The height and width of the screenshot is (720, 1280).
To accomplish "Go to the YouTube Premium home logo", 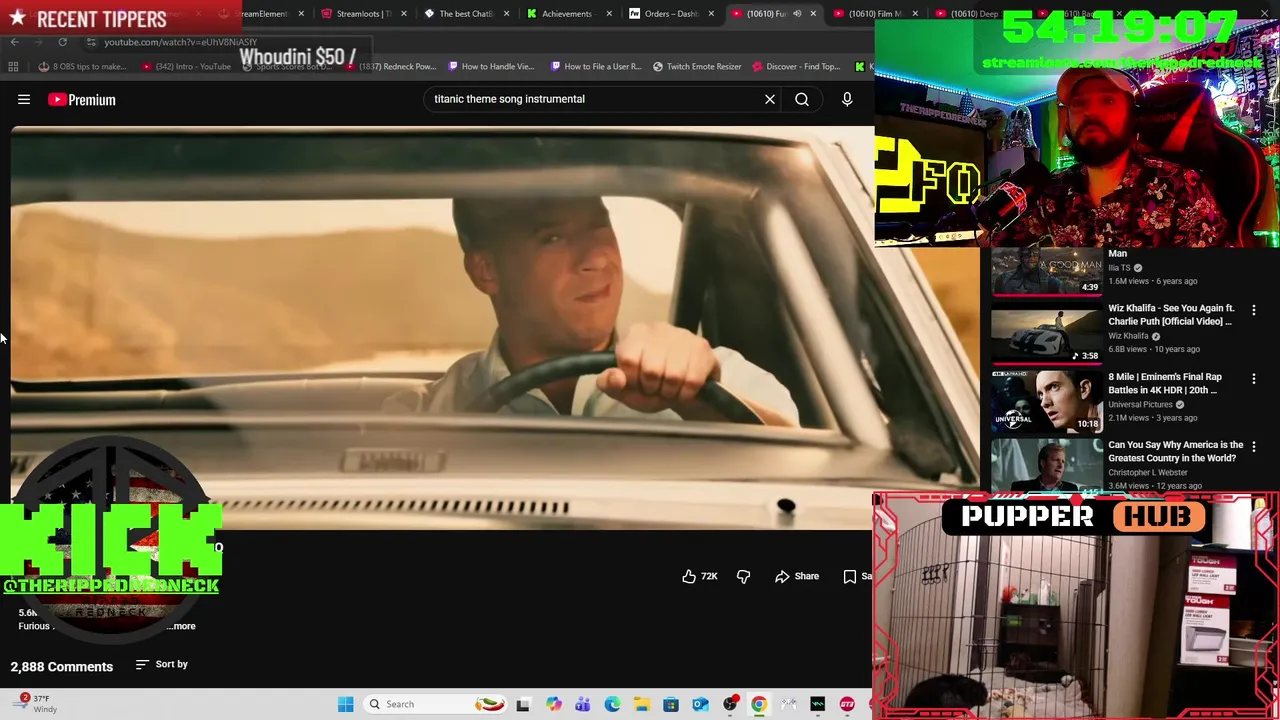I will (x=82, y=99).
